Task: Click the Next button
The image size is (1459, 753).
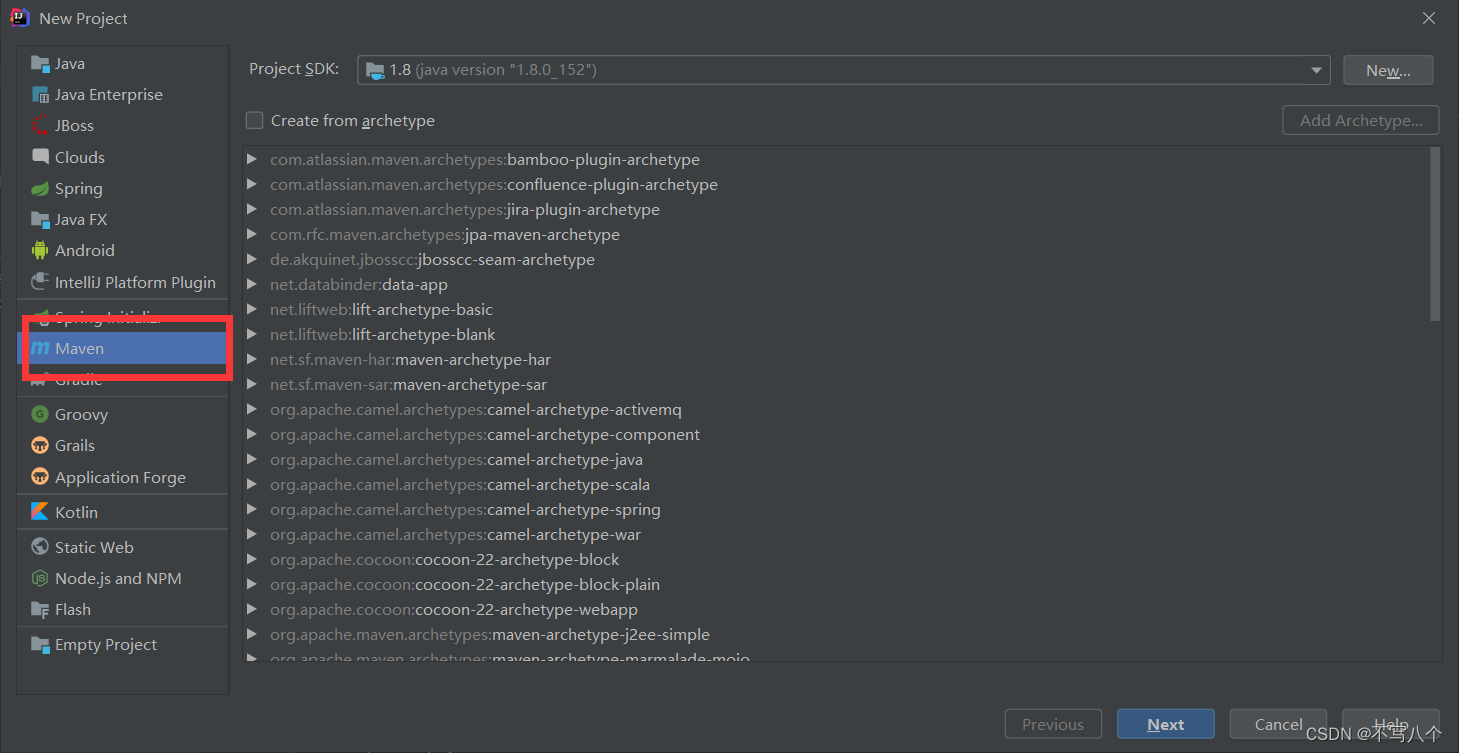Action: coord(1166,724)
